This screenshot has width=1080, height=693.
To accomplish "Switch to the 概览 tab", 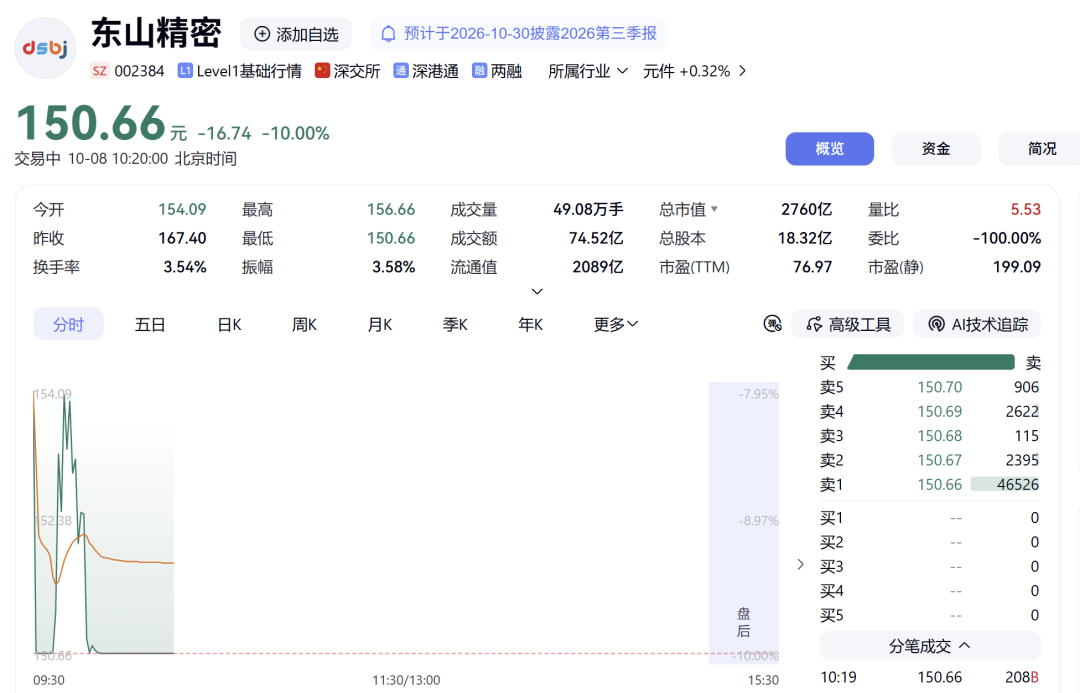I will 830,149.
